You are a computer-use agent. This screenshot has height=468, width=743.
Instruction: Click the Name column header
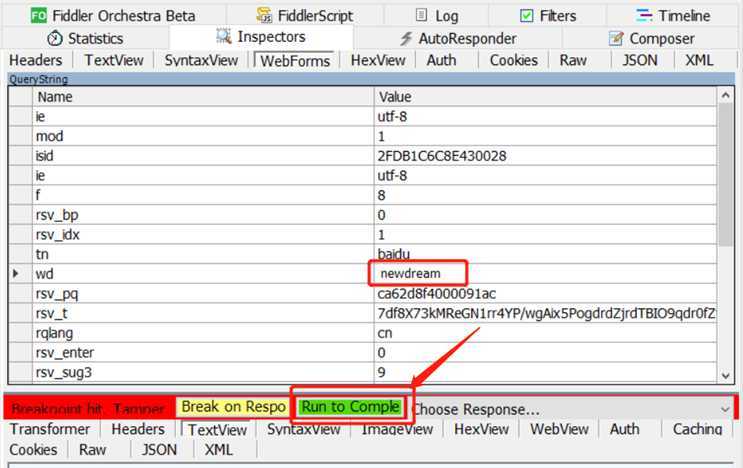click(203, 97)
